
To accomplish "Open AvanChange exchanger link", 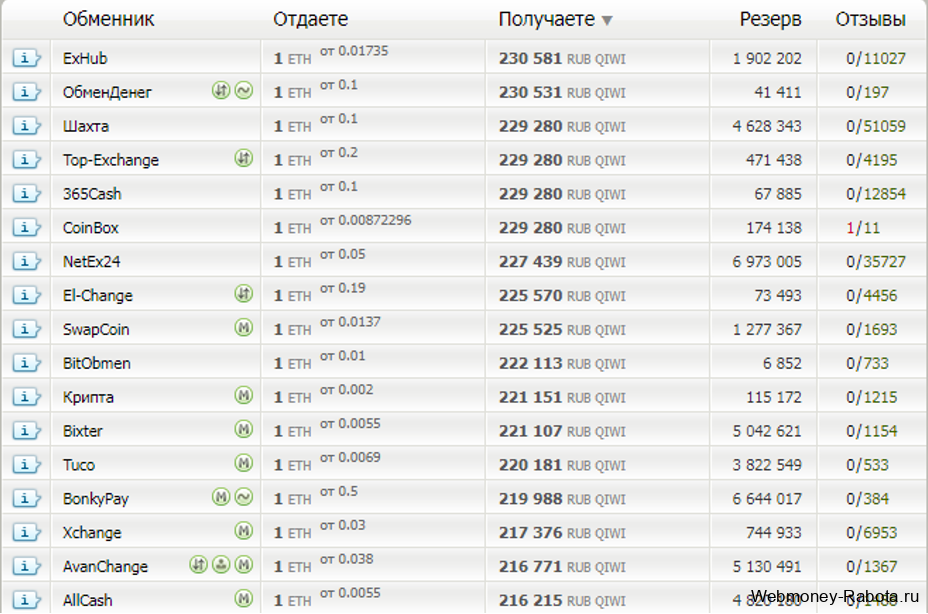I will click(105, 567).
